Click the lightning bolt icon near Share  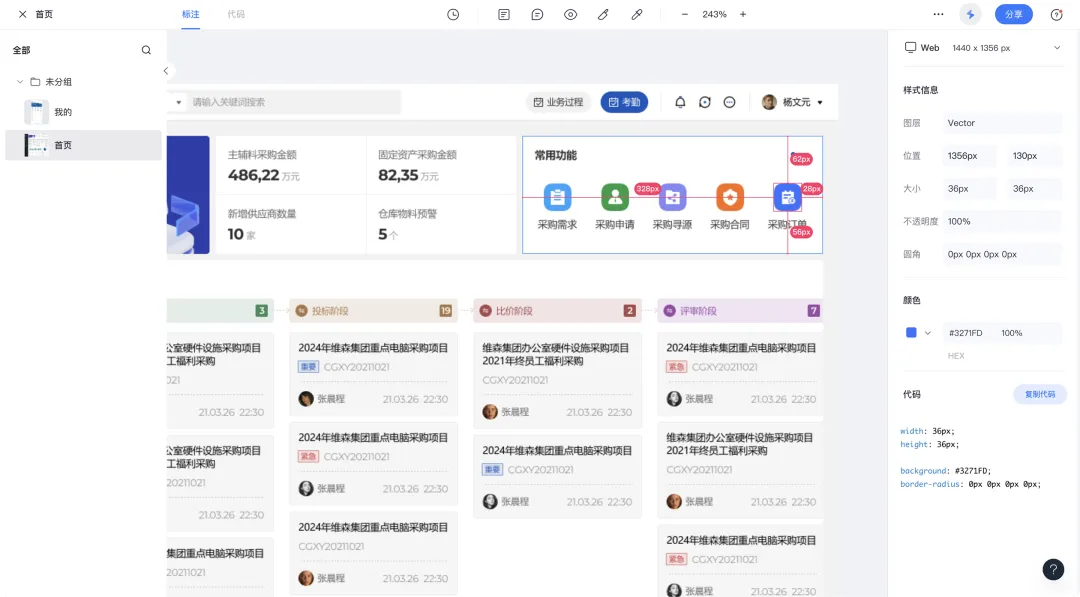(970, 14)
